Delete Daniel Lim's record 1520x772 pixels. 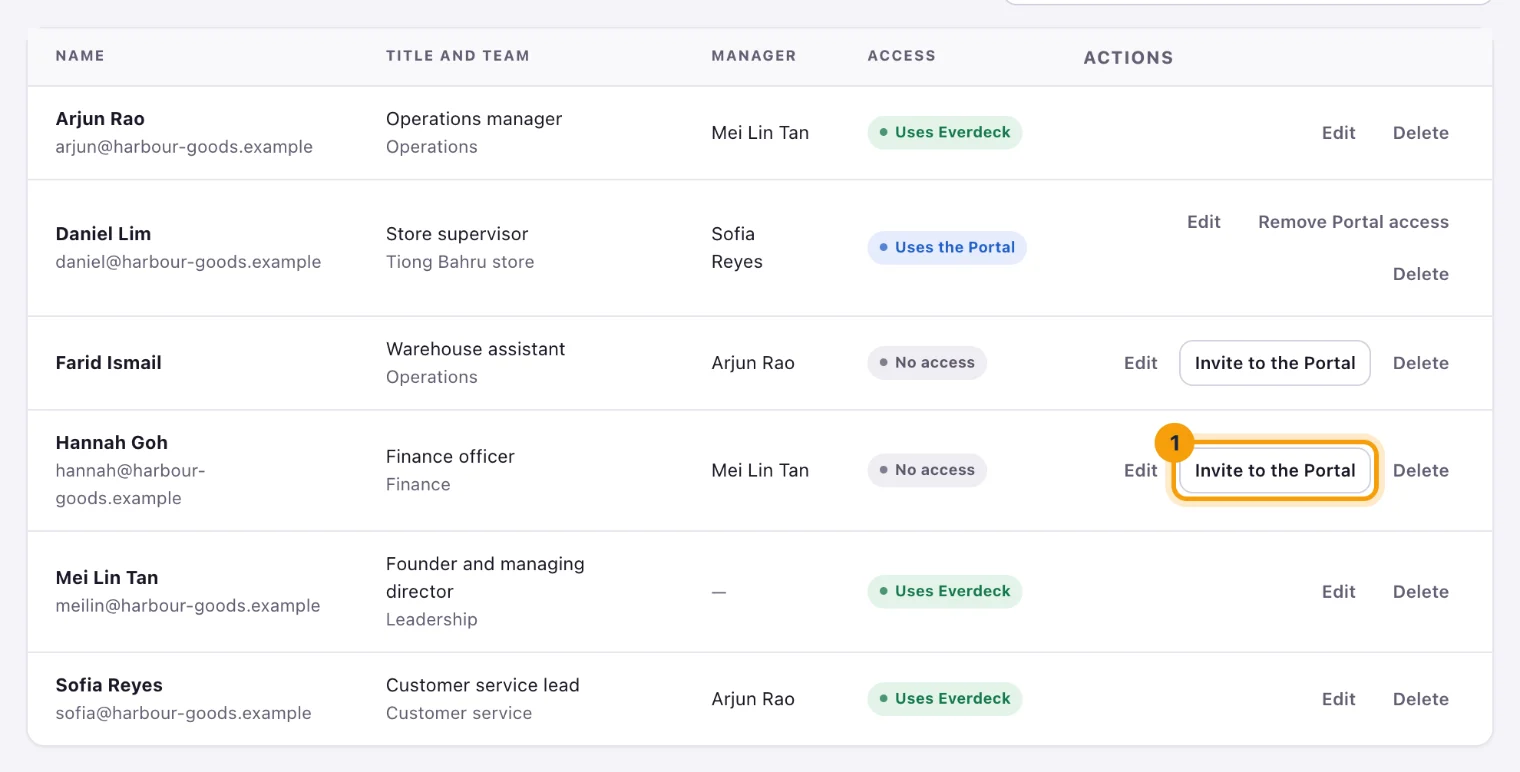pyautogui.click(x=1420, y=274)
